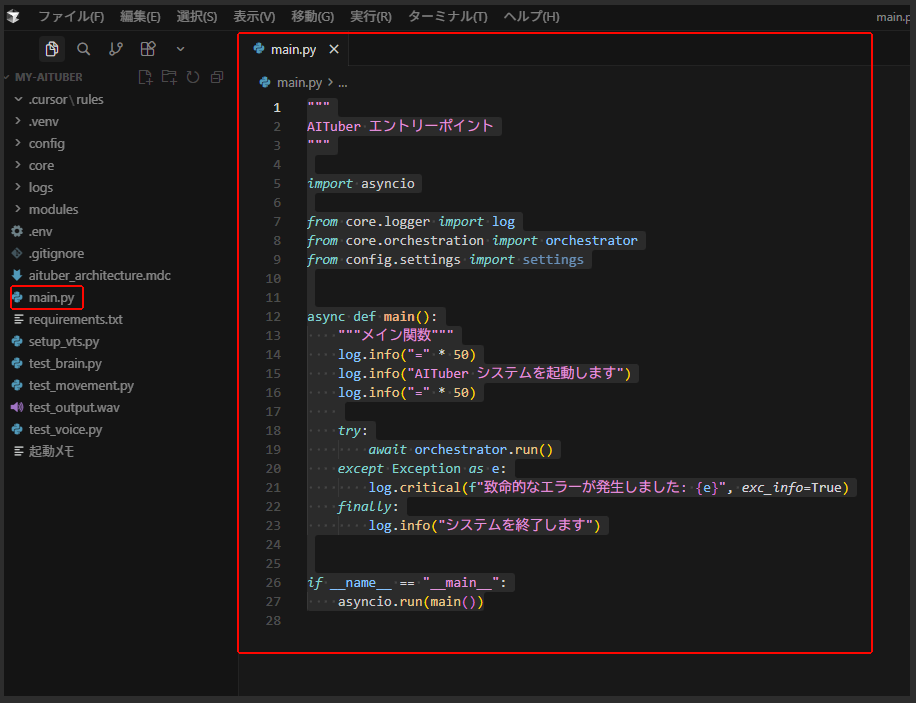916x703 pixels.
Task: Show additional views chevron dropdown
Action: point(180,48)
